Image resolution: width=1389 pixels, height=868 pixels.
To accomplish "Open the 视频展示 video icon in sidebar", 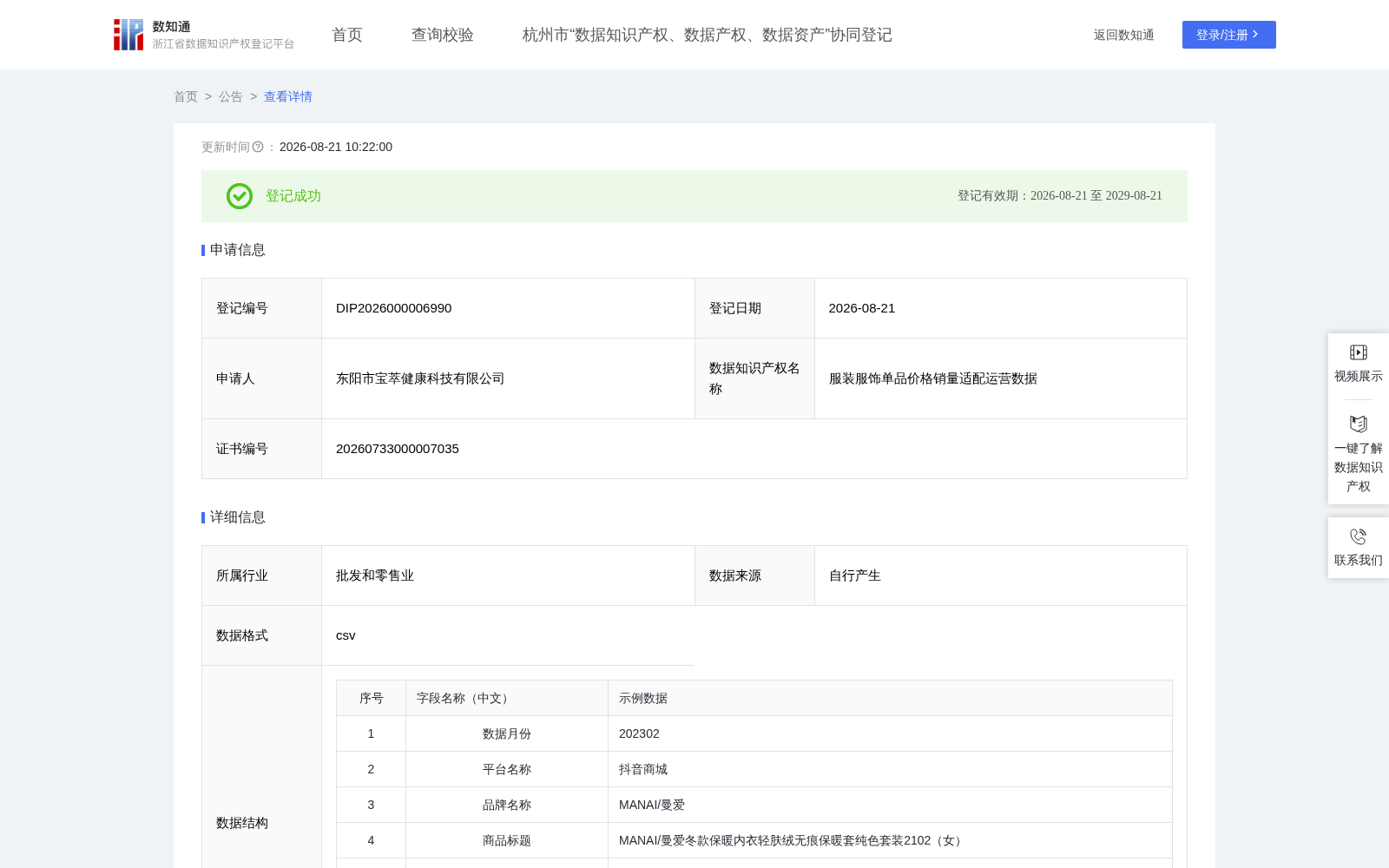I will [x=1359, y=352].
